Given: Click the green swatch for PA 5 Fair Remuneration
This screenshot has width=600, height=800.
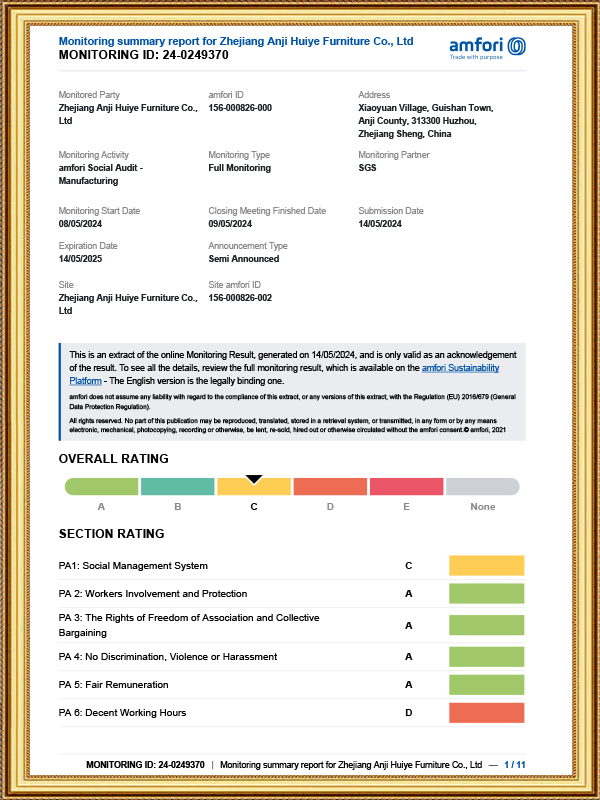Looking at the screenshot, I should [x=487, y=685].
